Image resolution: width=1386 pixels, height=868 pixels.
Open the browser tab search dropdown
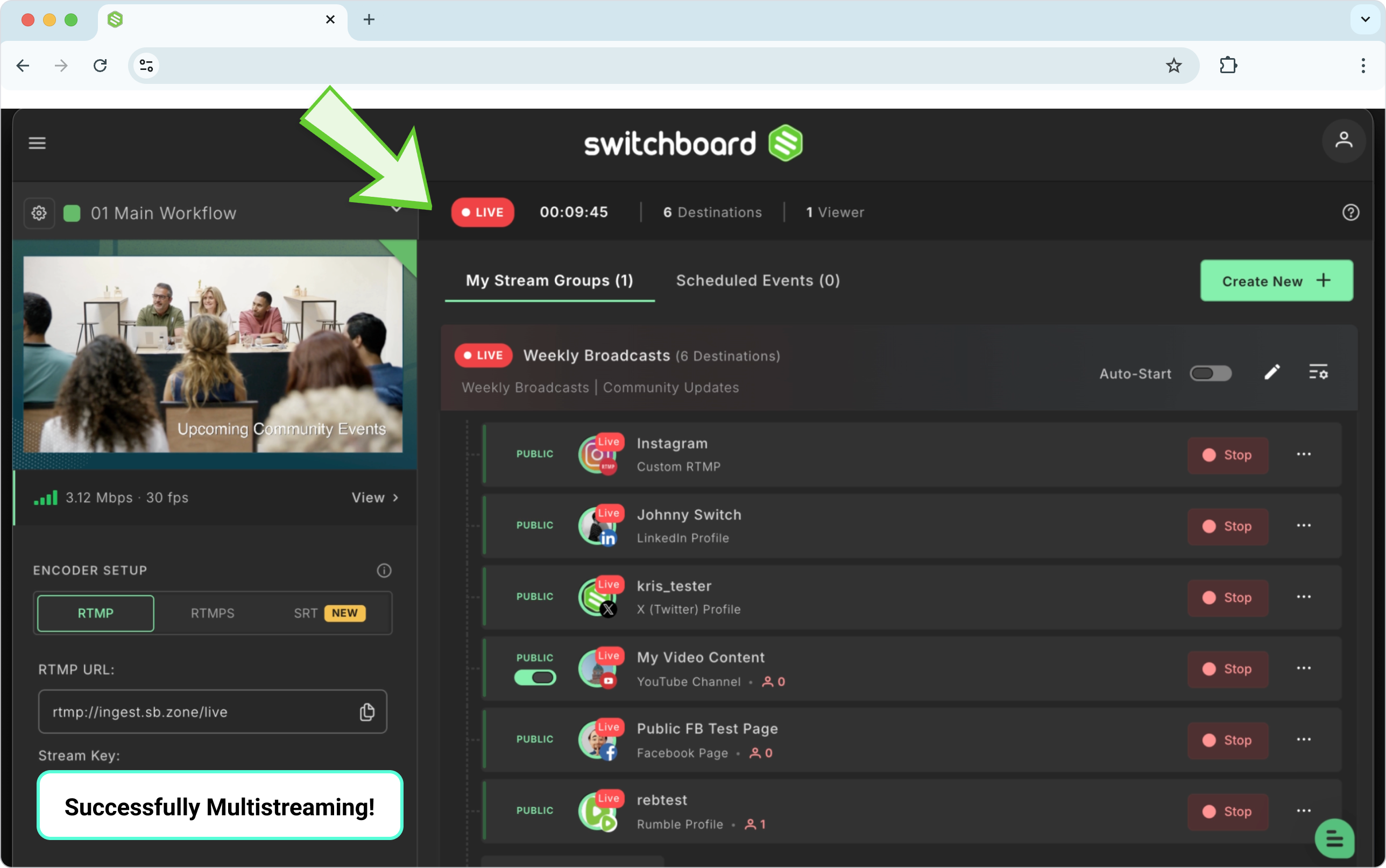tap(1365, 19)
